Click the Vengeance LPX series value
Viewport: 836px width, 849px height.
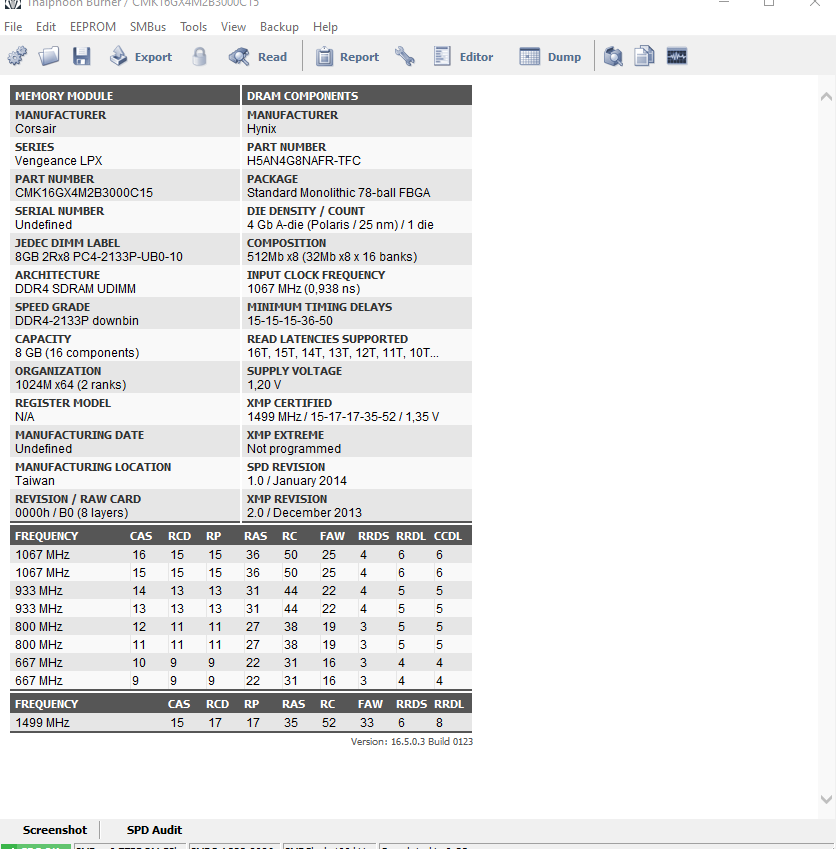pyautogui.click(x=58, y=161)
